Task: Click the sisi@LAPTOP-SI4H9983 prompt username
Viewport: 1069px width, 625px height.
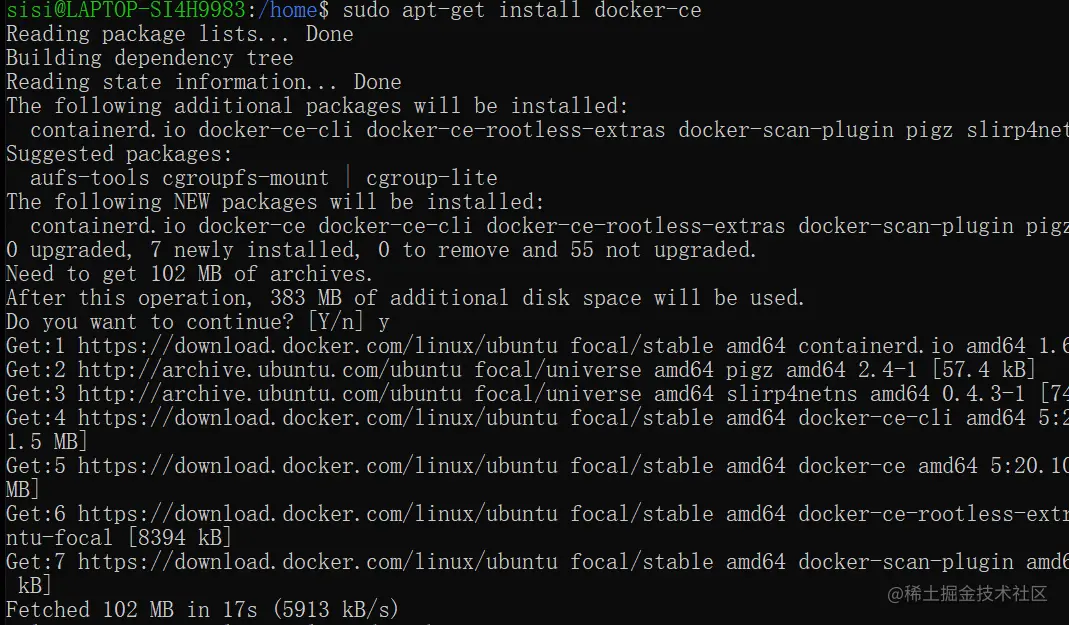Action: tap(125, 10)
